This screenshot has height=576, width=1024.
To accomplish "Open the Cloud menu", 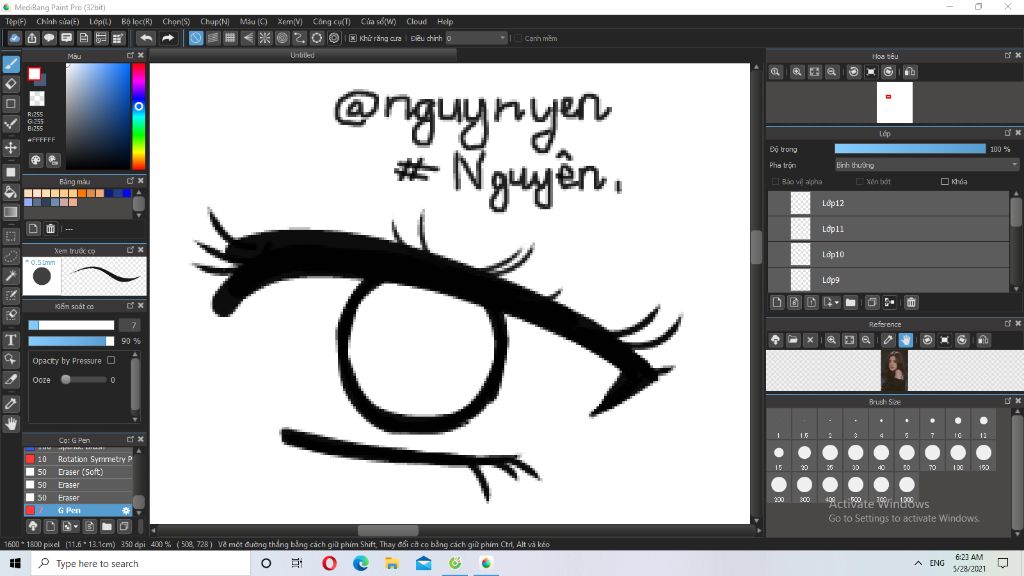I will point(416,22).
